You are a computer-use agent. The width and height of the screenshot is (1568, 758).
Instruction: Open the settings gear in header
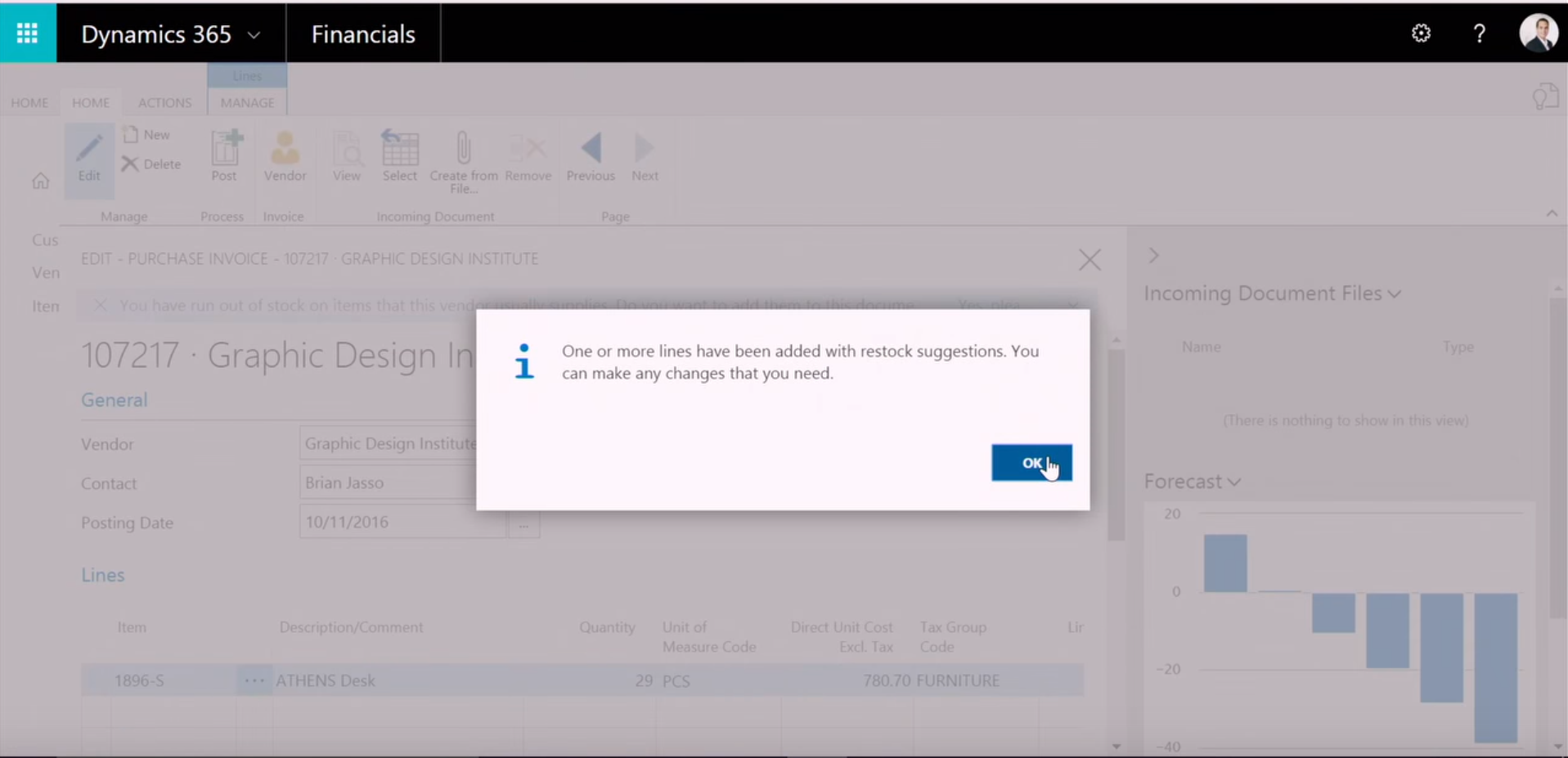[x=1421, y=34]
